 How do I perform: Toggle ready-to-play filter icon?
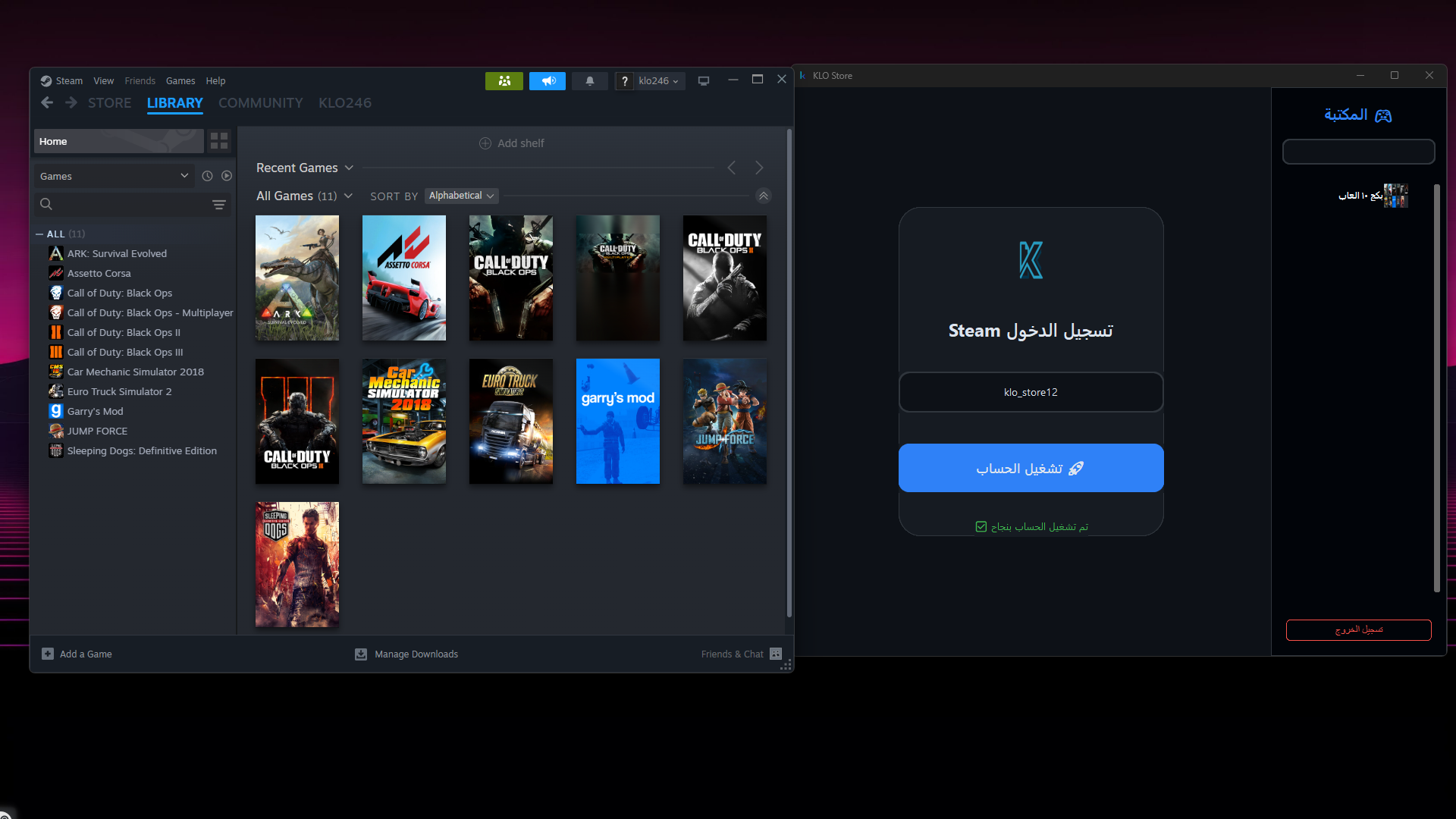[227, 176]
